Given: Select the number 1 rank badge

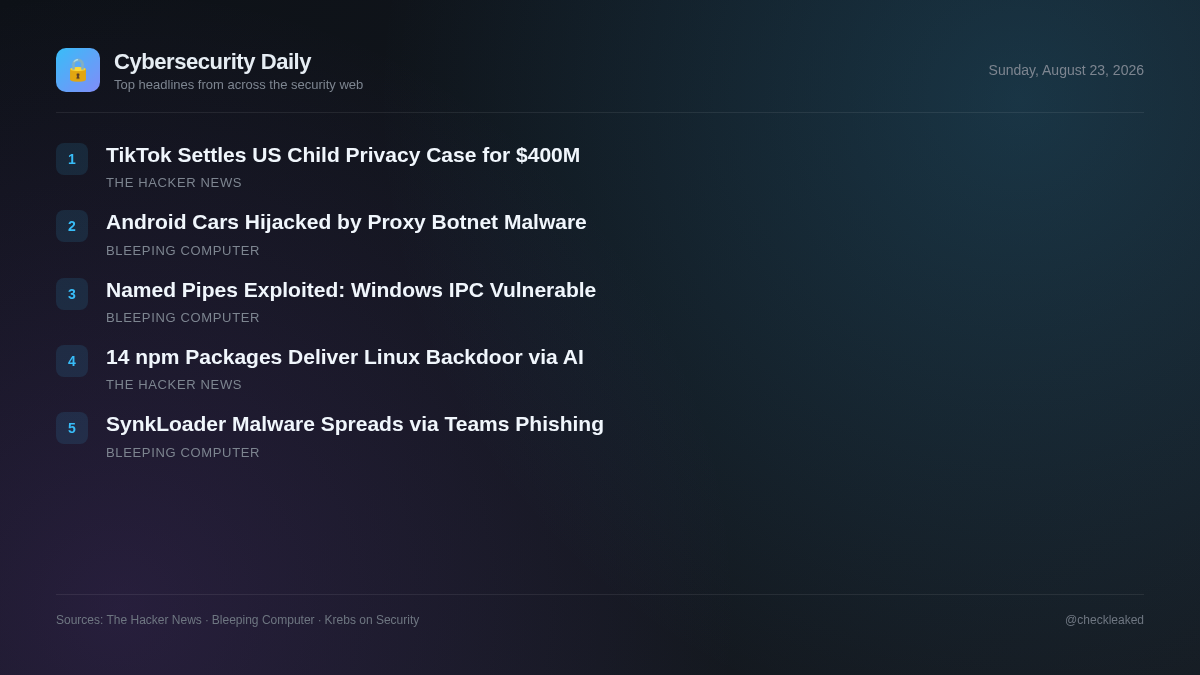Looking at the screenshot, I should (x=72, y=159).
